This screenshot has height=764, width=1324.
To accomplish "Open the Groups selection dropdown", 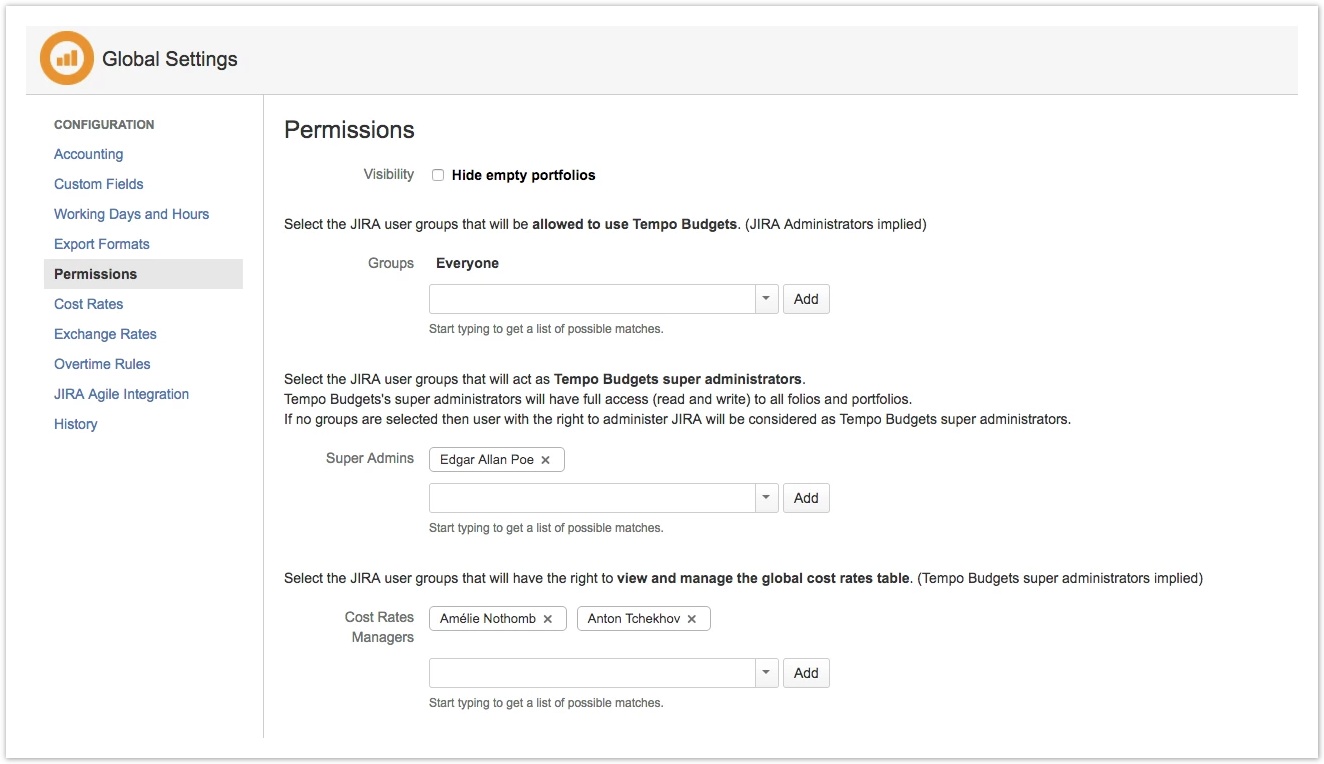I will coord(766,298).
